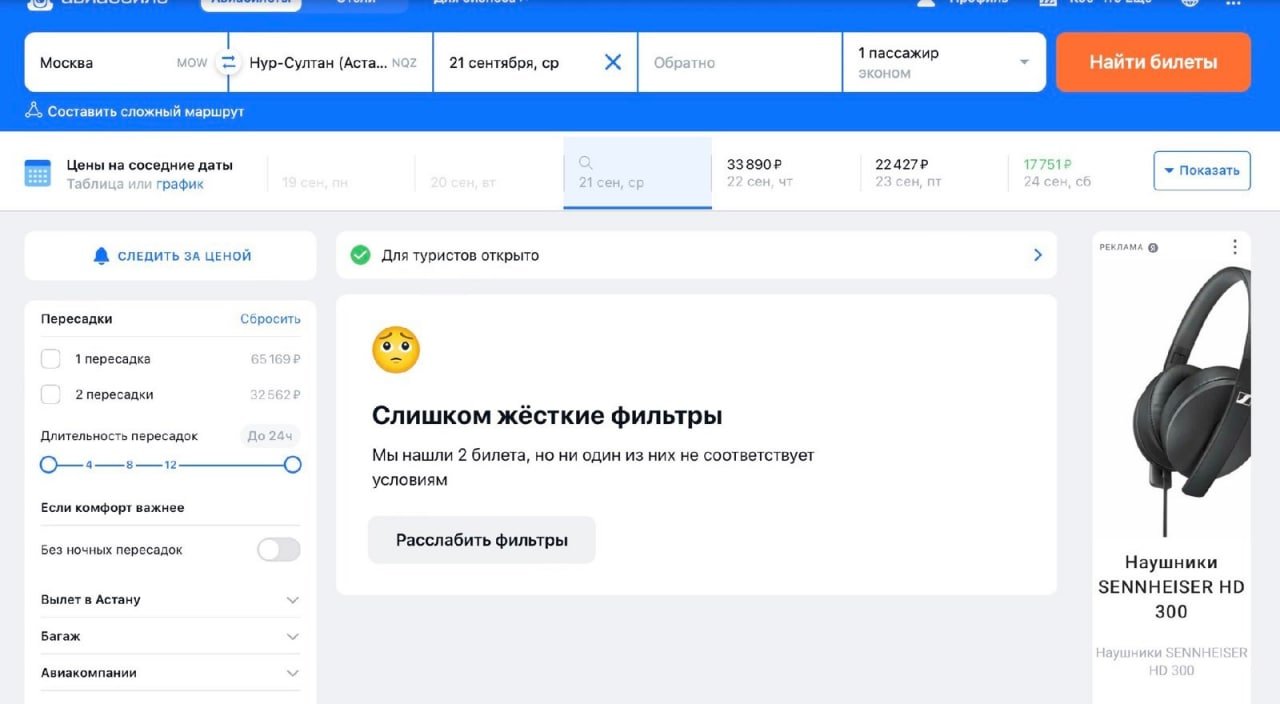Click the Расслабить фильтры button
The width and height of the screenshot is (1280, 704).
[482, 540]
